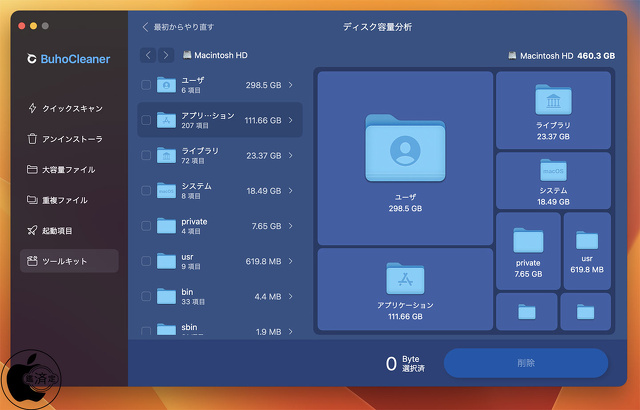Check the private folder checkbox
The image size is (640, 410).
coord(146,226)
